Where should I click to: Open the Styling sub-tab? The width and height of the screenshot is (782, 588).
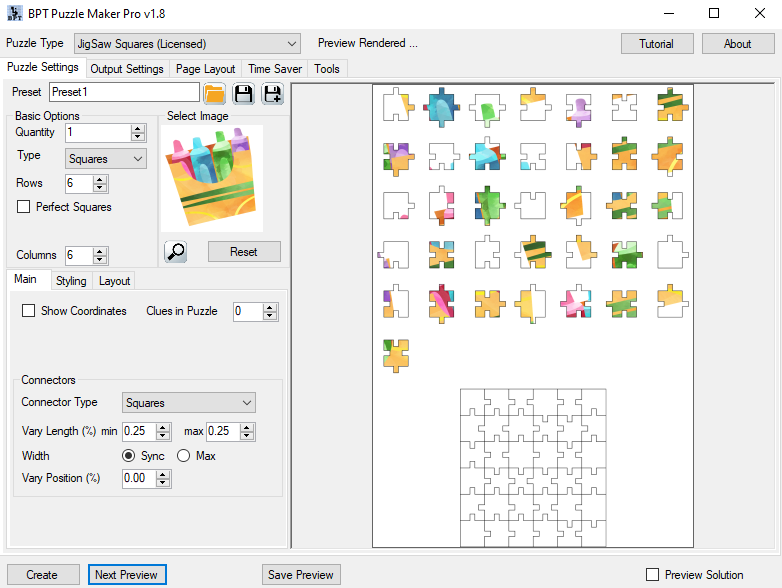pyautogui.click(x=71, y=281)
